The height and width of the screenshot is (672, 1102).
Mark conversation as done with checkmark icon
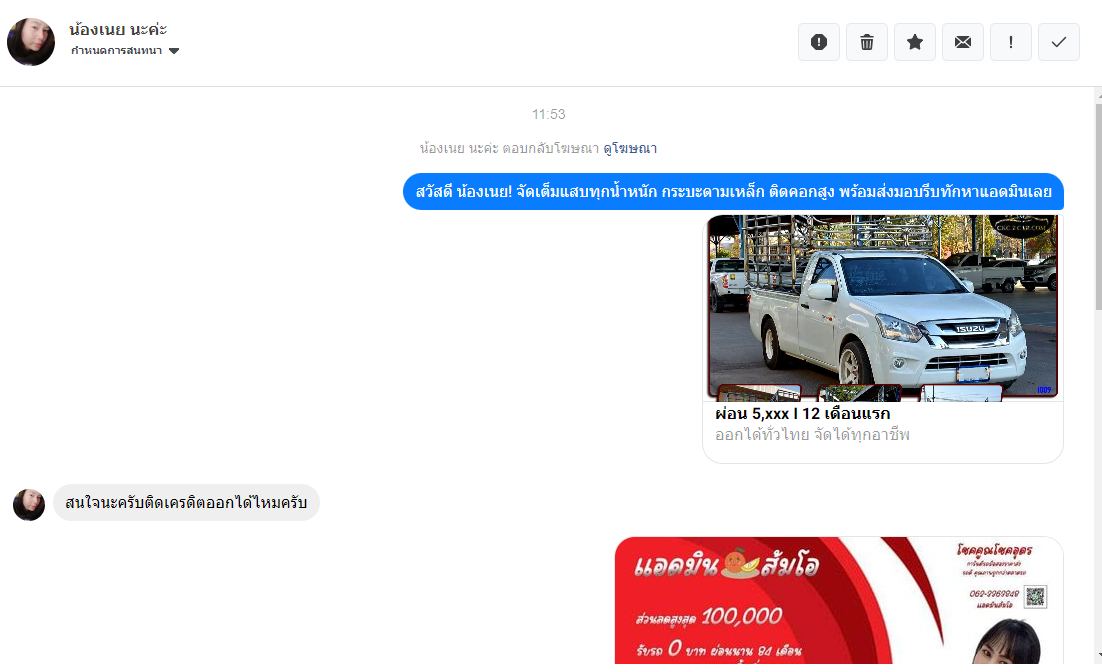(x=1058, y=42)
